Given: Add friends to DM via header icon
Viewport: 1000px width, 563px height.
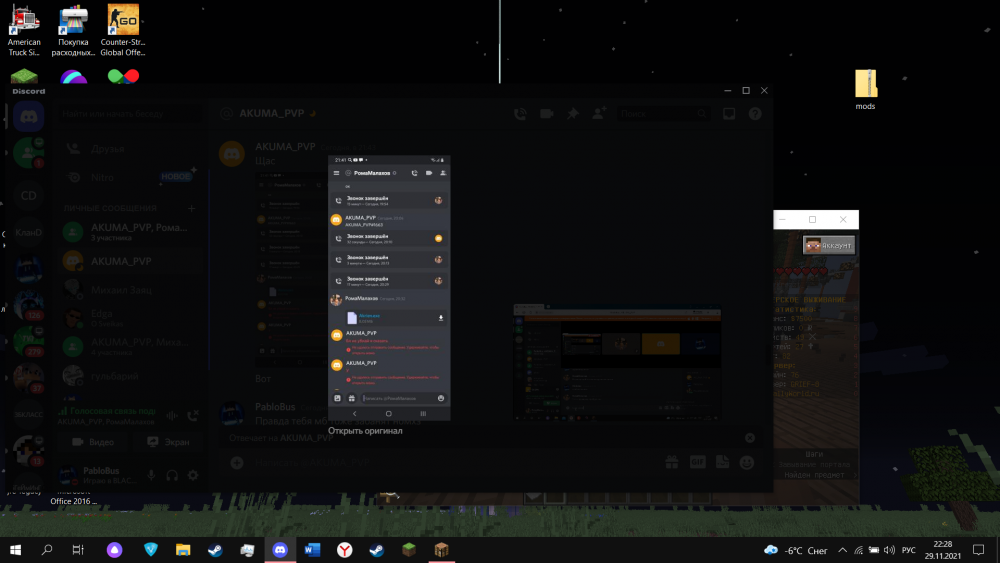Looking at the screenshot, I should tap(599, 113).
